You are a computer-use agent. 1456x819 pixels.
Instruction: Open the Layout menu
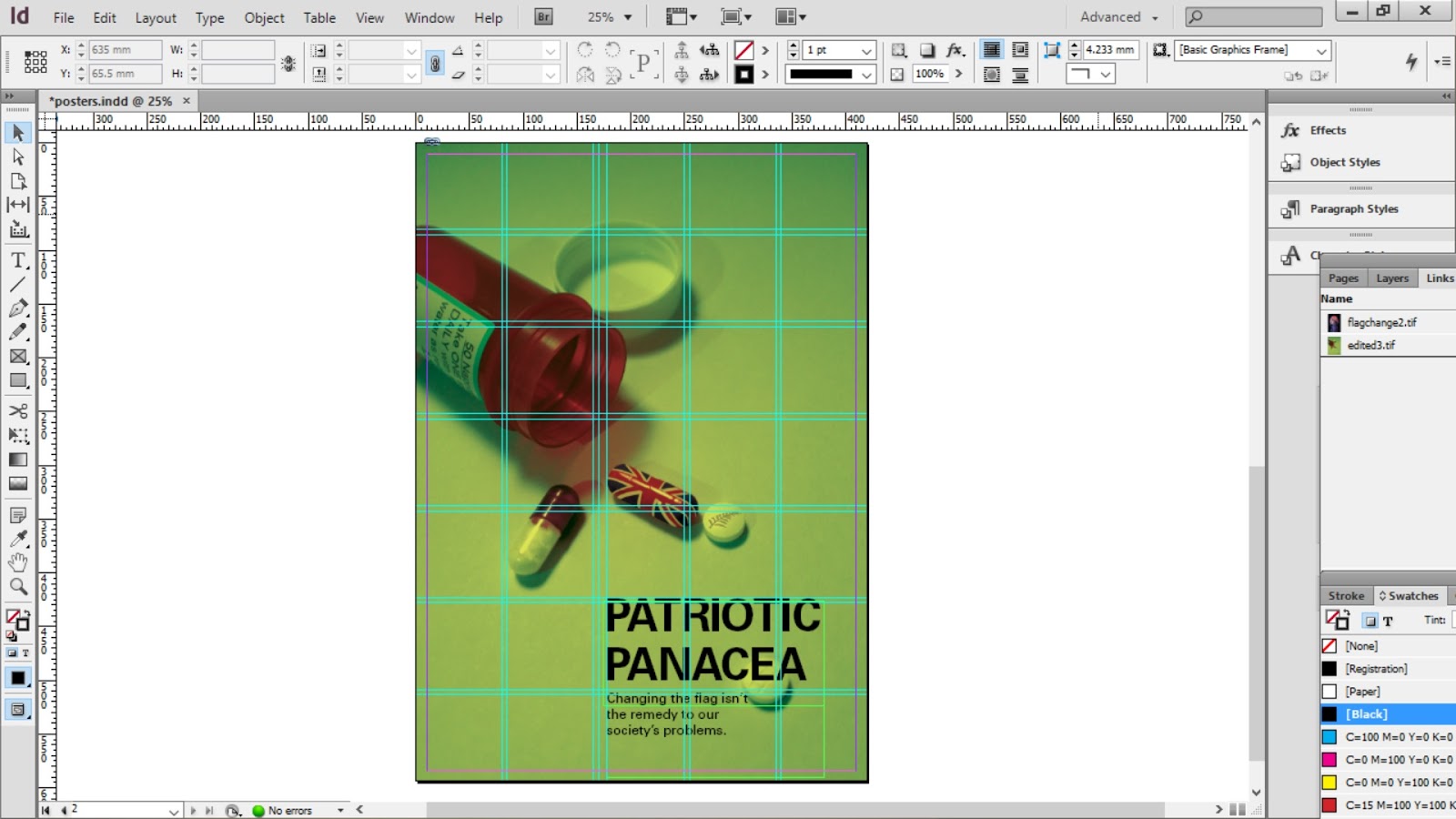coord(156,17)
